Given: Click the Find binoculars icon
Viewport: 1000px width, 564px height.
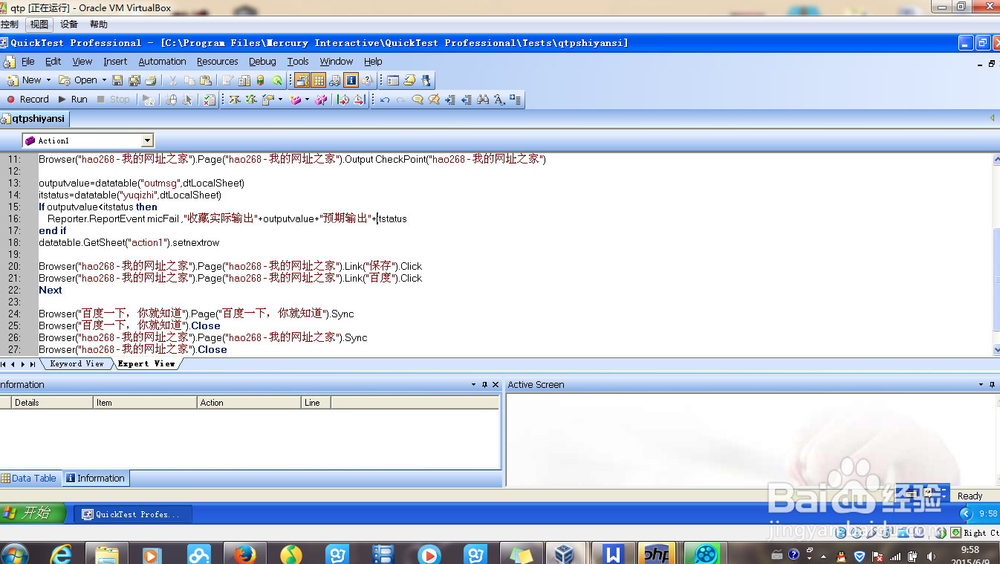Looking at the screenshot, I should pos(482,100).
